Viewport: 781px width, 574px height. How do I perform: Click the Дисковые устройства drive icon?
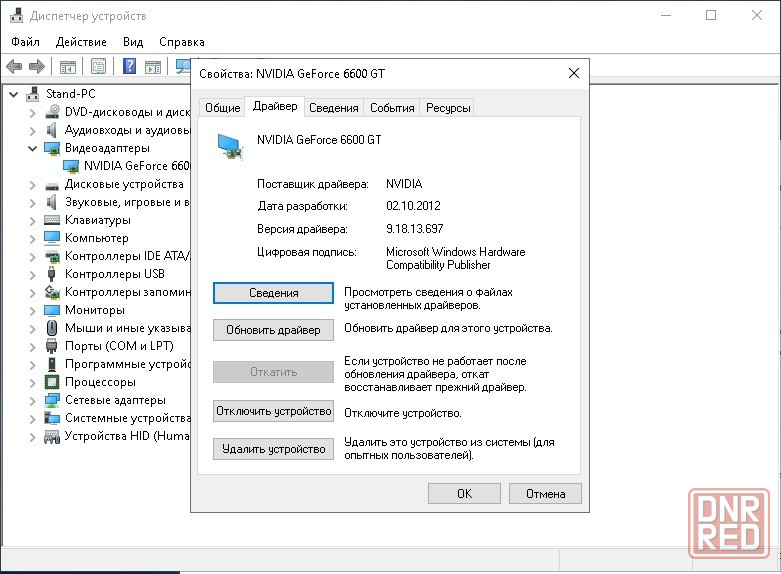point(52,186)
